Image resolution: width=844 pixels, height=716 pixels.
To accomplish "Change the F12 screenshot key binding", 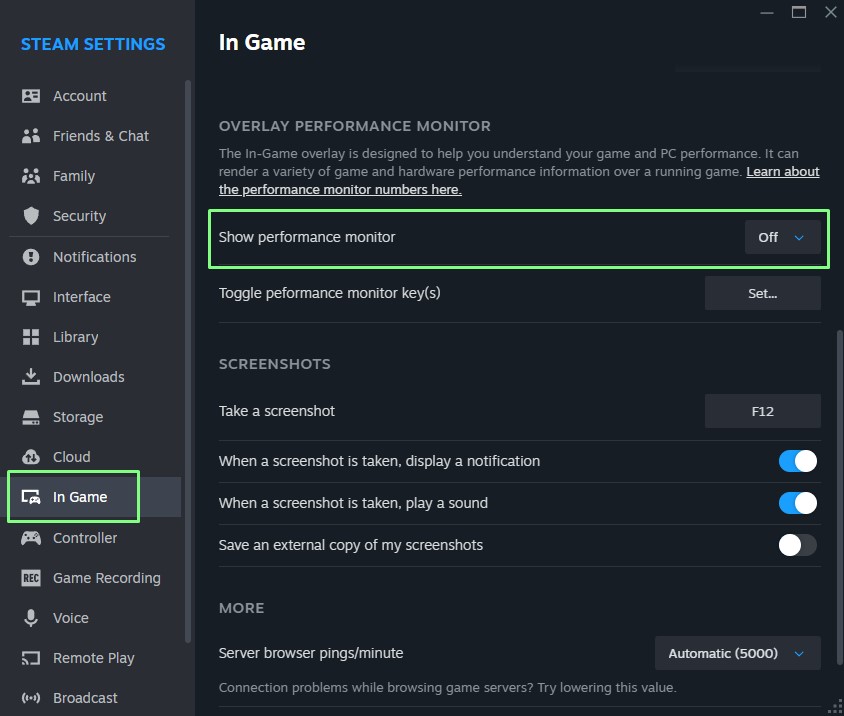I will (763, 411).
